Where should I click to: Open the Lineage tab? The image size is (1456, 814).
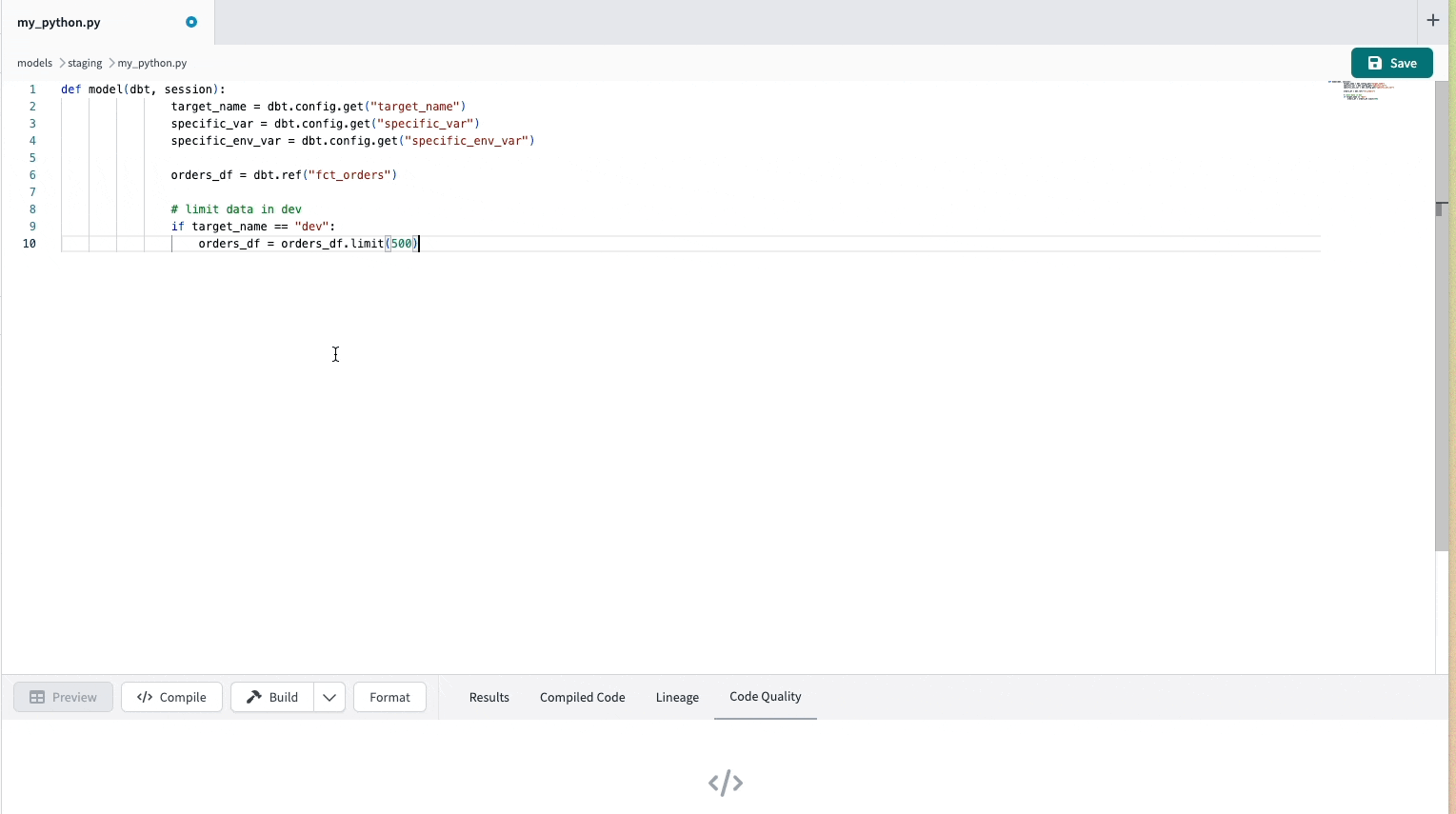pos(676,697)
